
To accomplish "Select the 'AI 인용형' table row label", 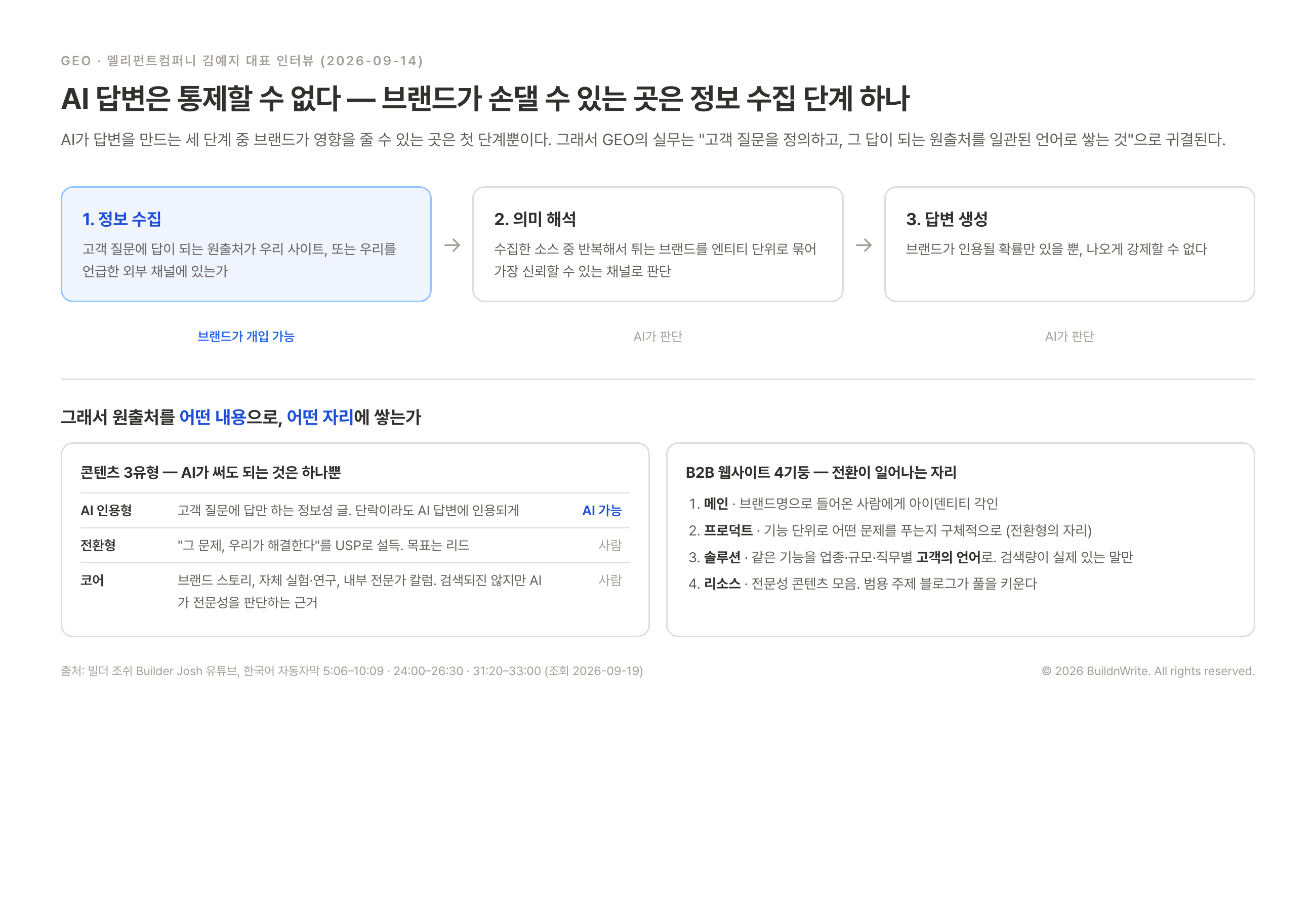I will pos(106,510).
